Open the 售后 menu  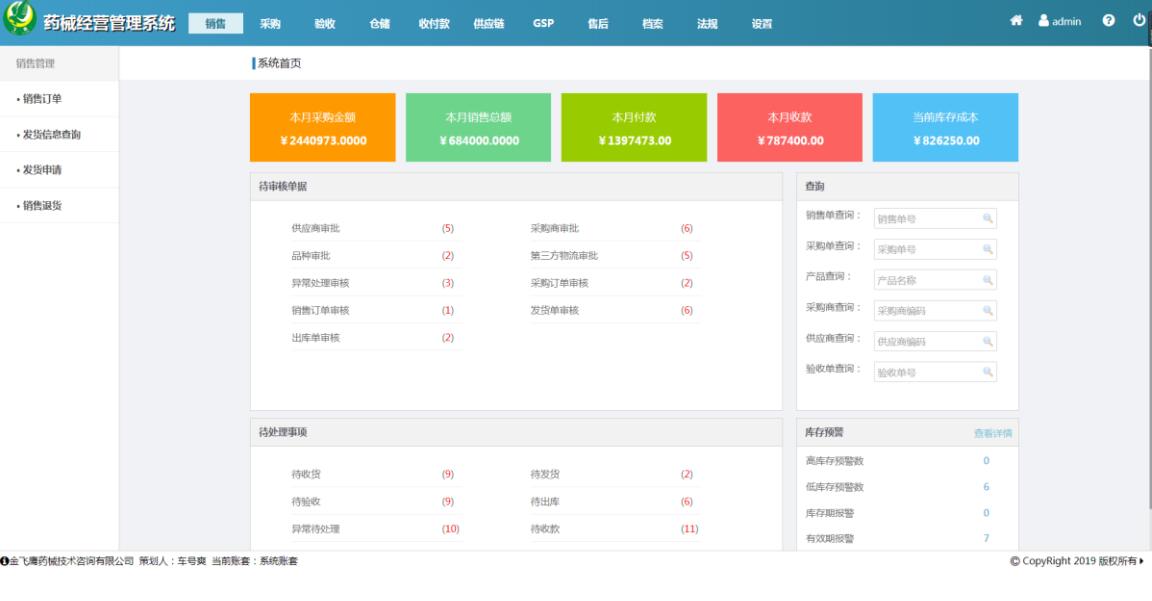coord(598,24)
